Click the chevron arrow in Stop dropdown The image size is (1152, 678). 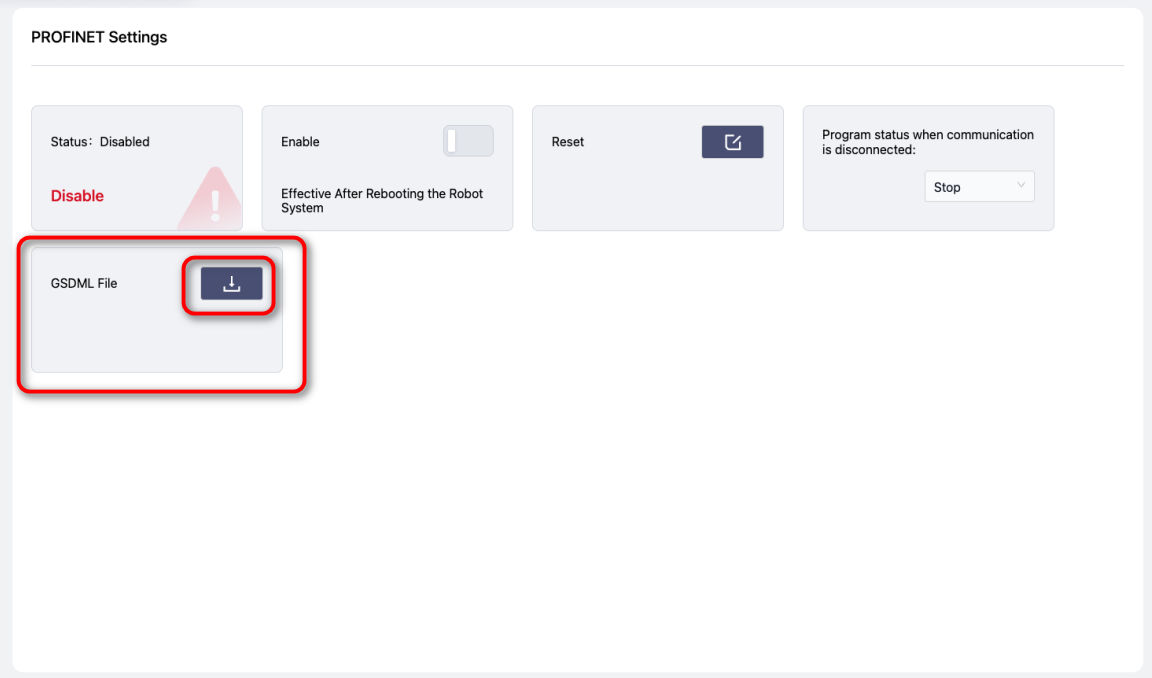1020,186
